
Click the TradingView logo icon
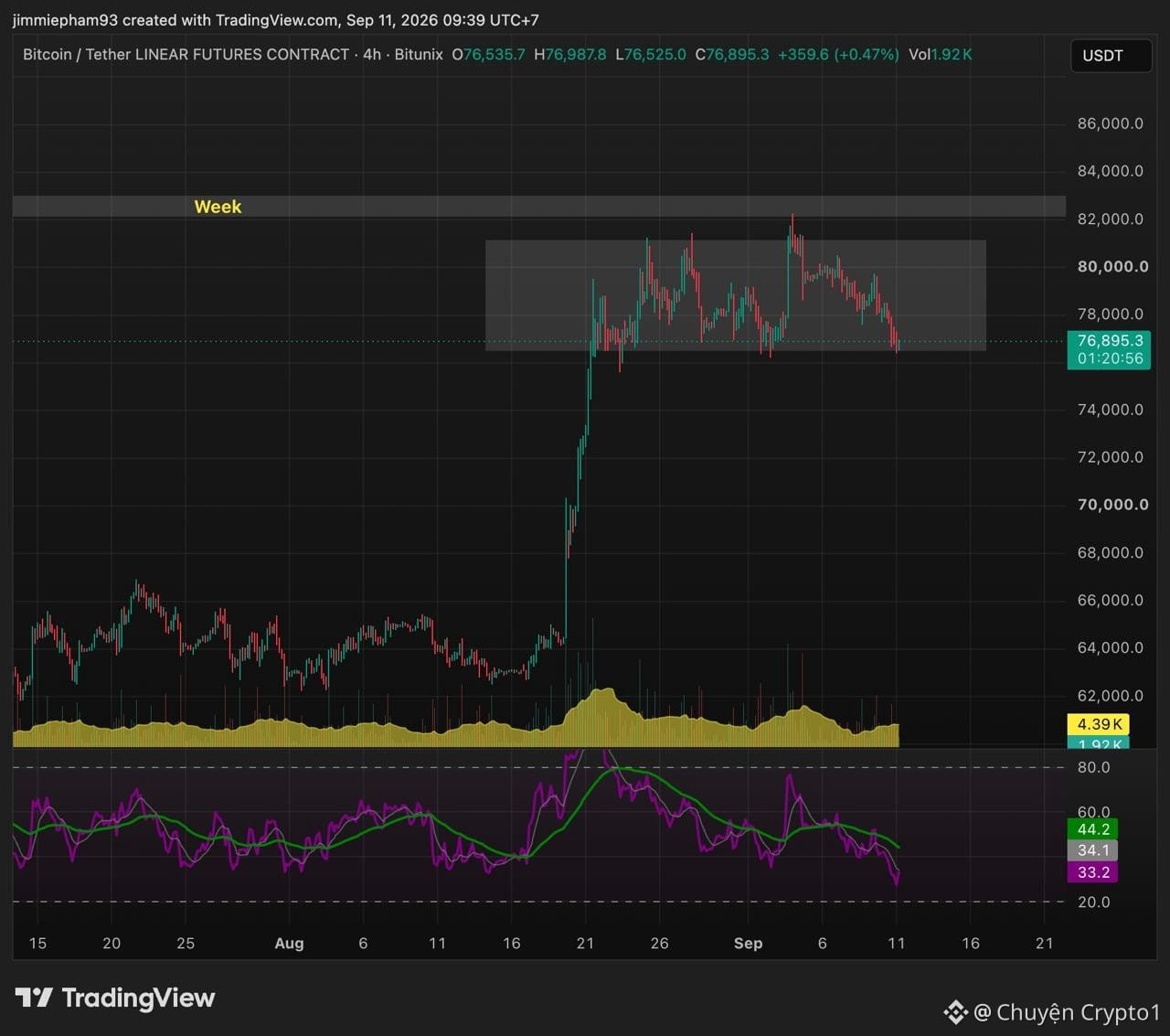pyautogui.click(x=34, y=998)
